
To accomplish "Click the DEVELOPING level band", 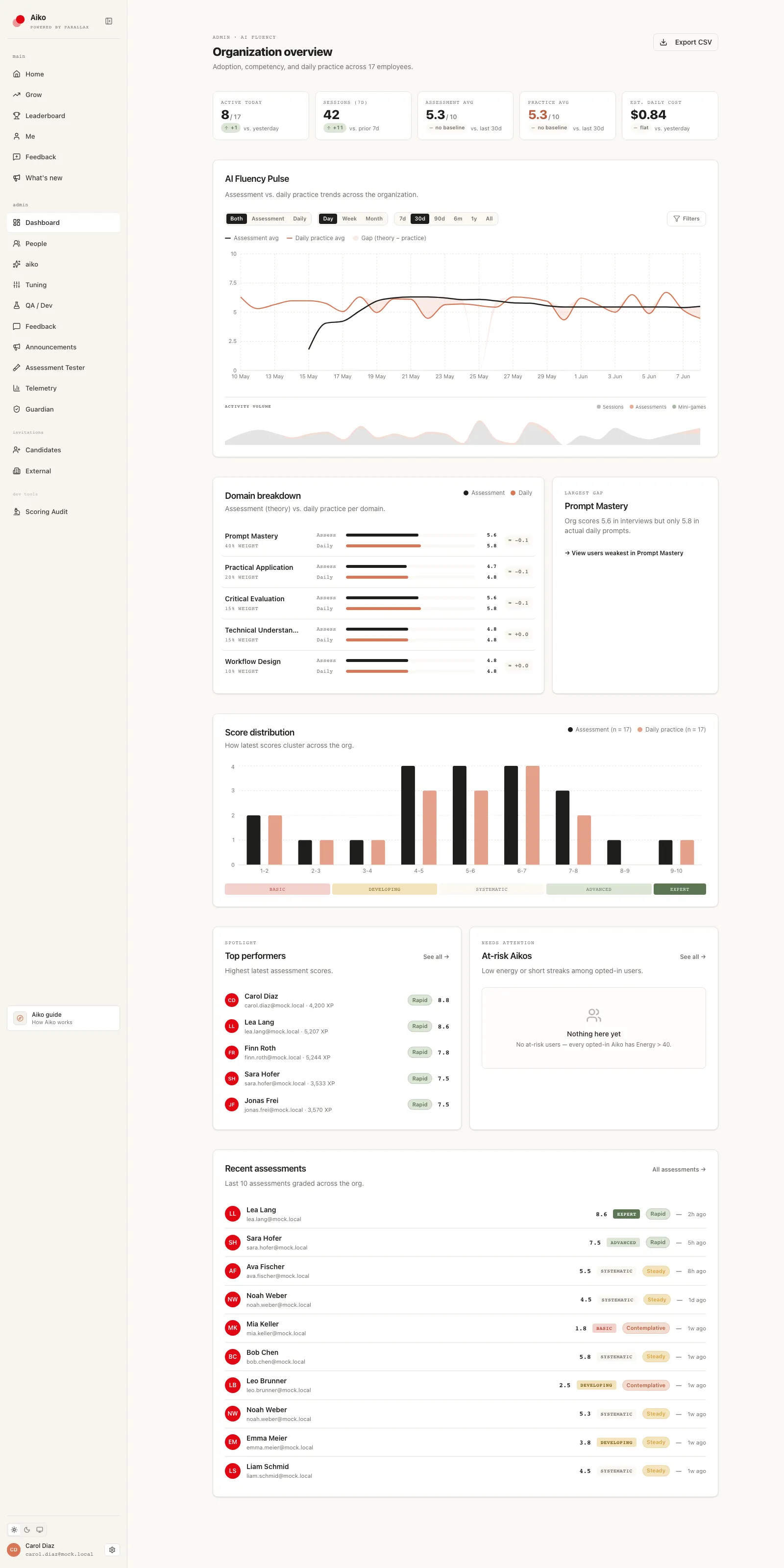I will (x=385, y=889).
